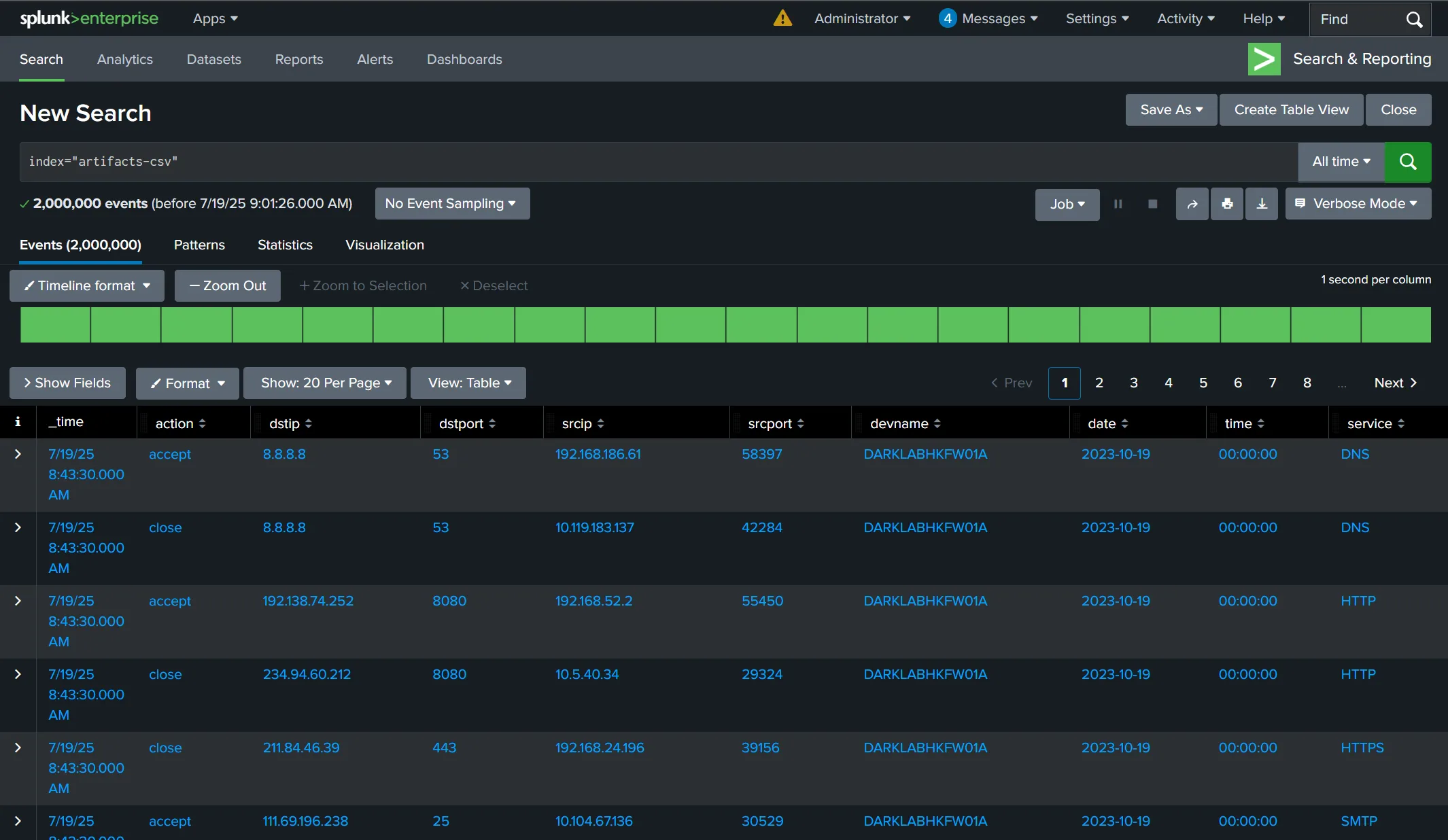The height and width of the screenshot is (840, 1448).
Task: Click the search query input field
Action: 658,162
